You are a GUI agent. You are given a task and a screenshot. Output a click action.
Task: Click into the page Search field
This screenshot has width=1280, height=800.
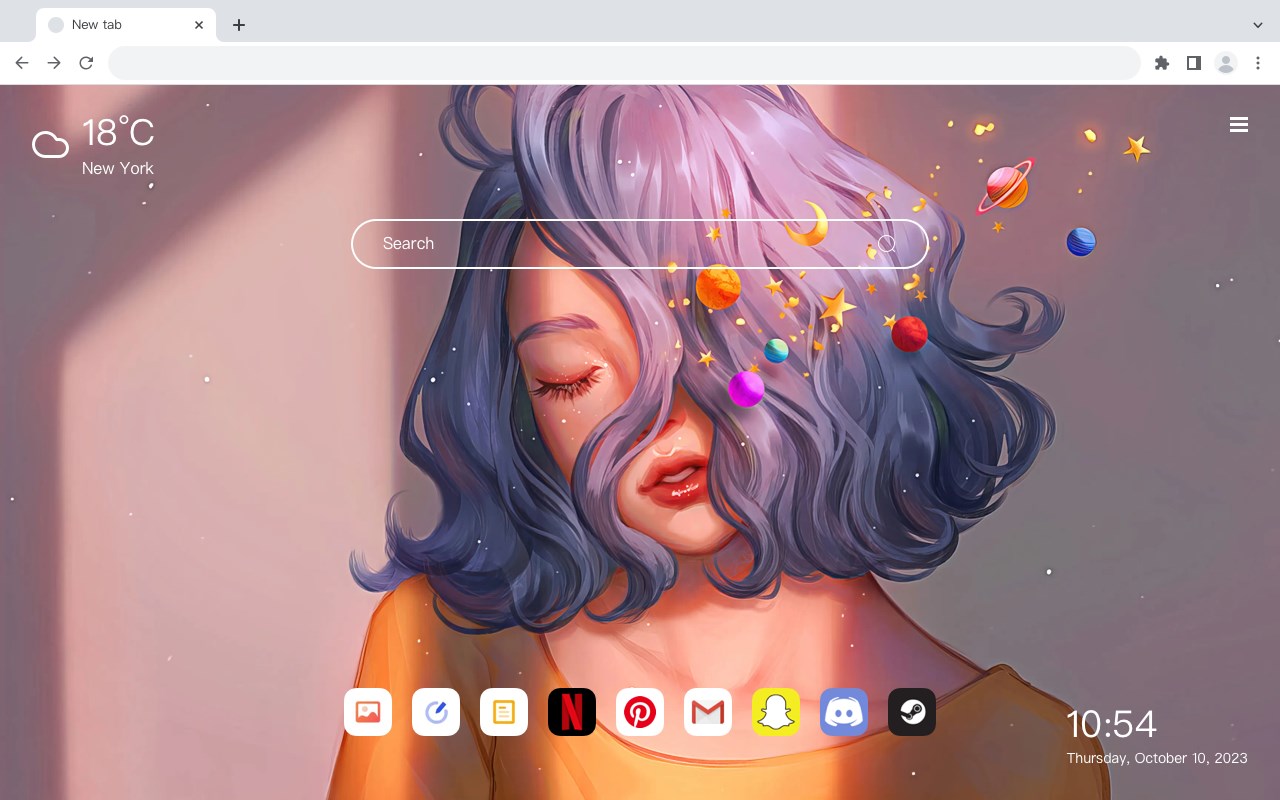(640, 244)
